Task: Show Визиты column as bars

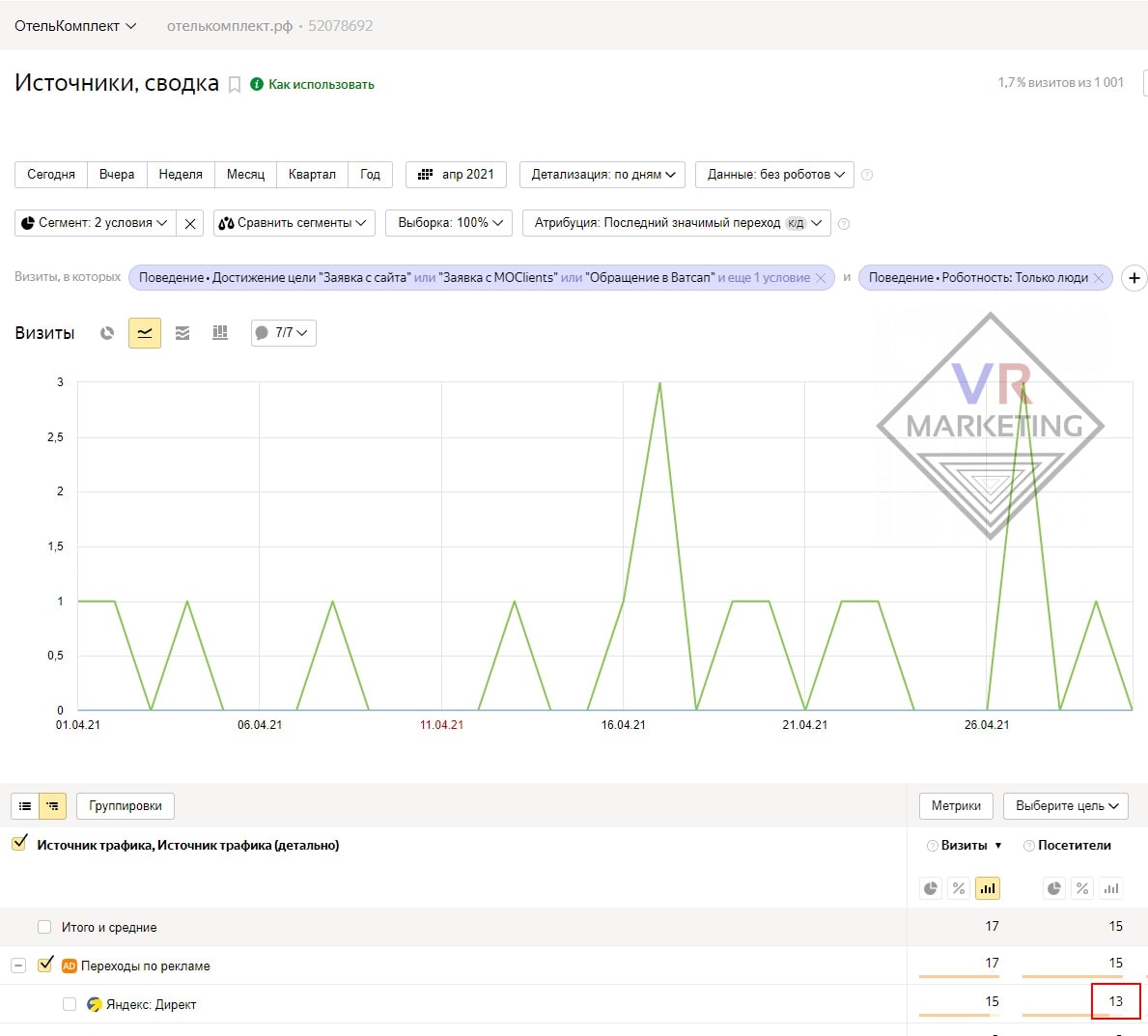Action: coord(988,889)
